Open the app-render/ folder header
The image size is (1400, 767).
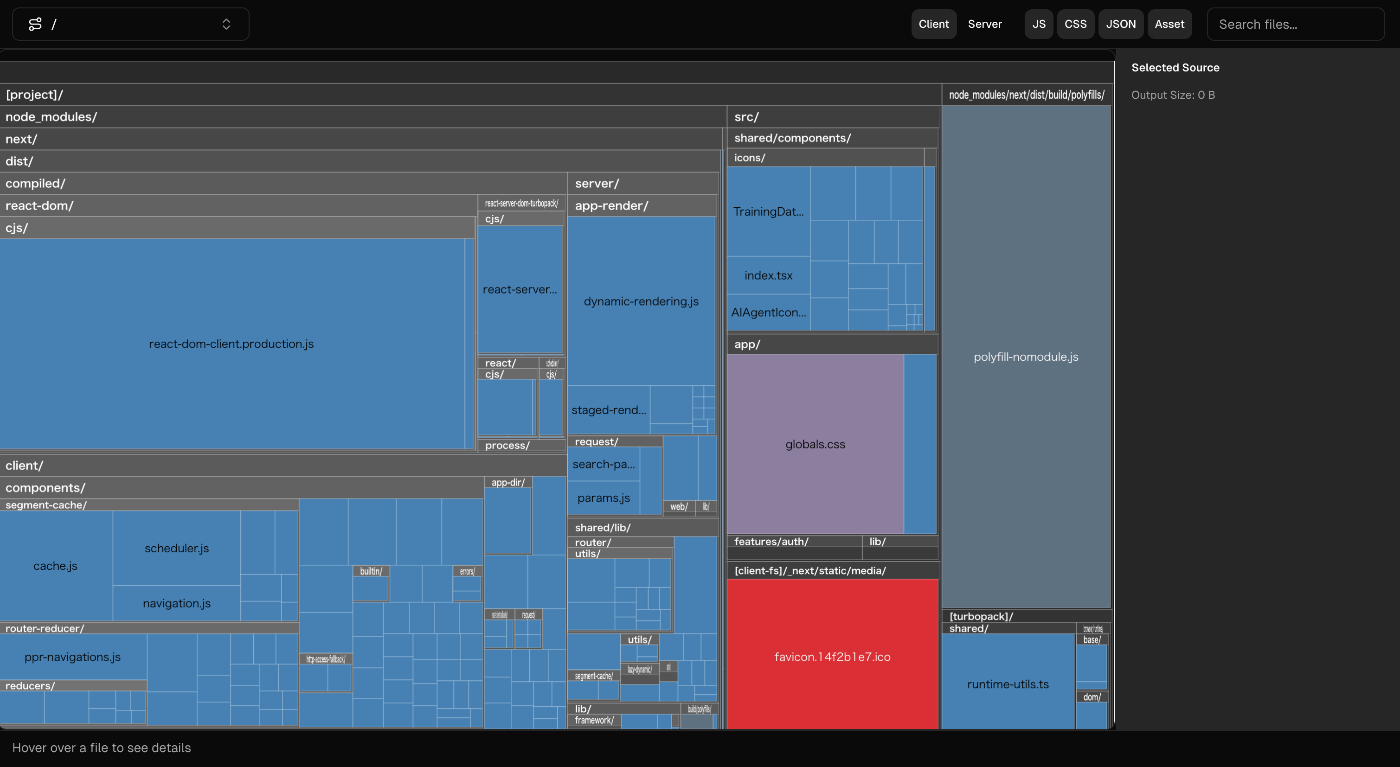click(x=642, y=206)
